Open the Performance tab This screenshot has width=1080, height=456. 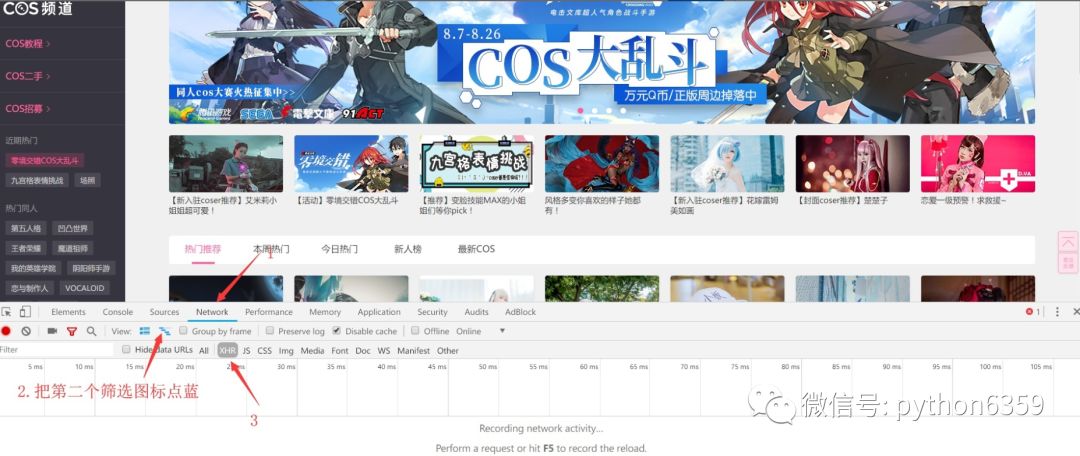pos(269,312)
